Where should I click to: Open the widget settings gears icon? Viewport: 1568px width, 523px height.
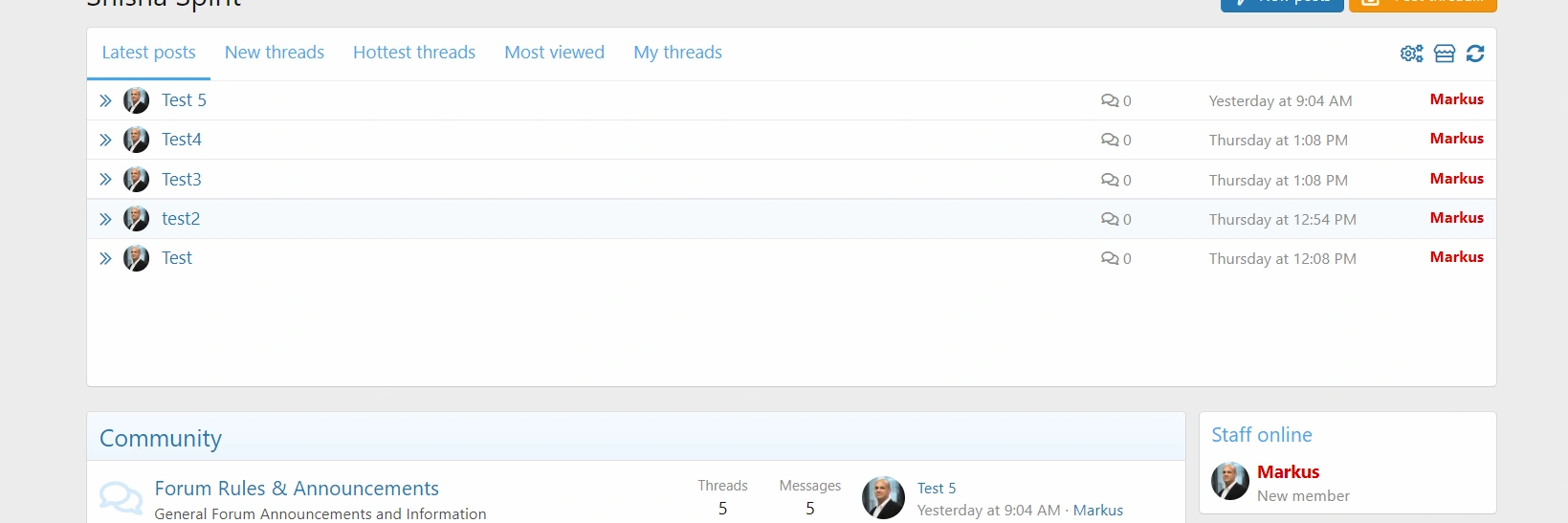1411,54
